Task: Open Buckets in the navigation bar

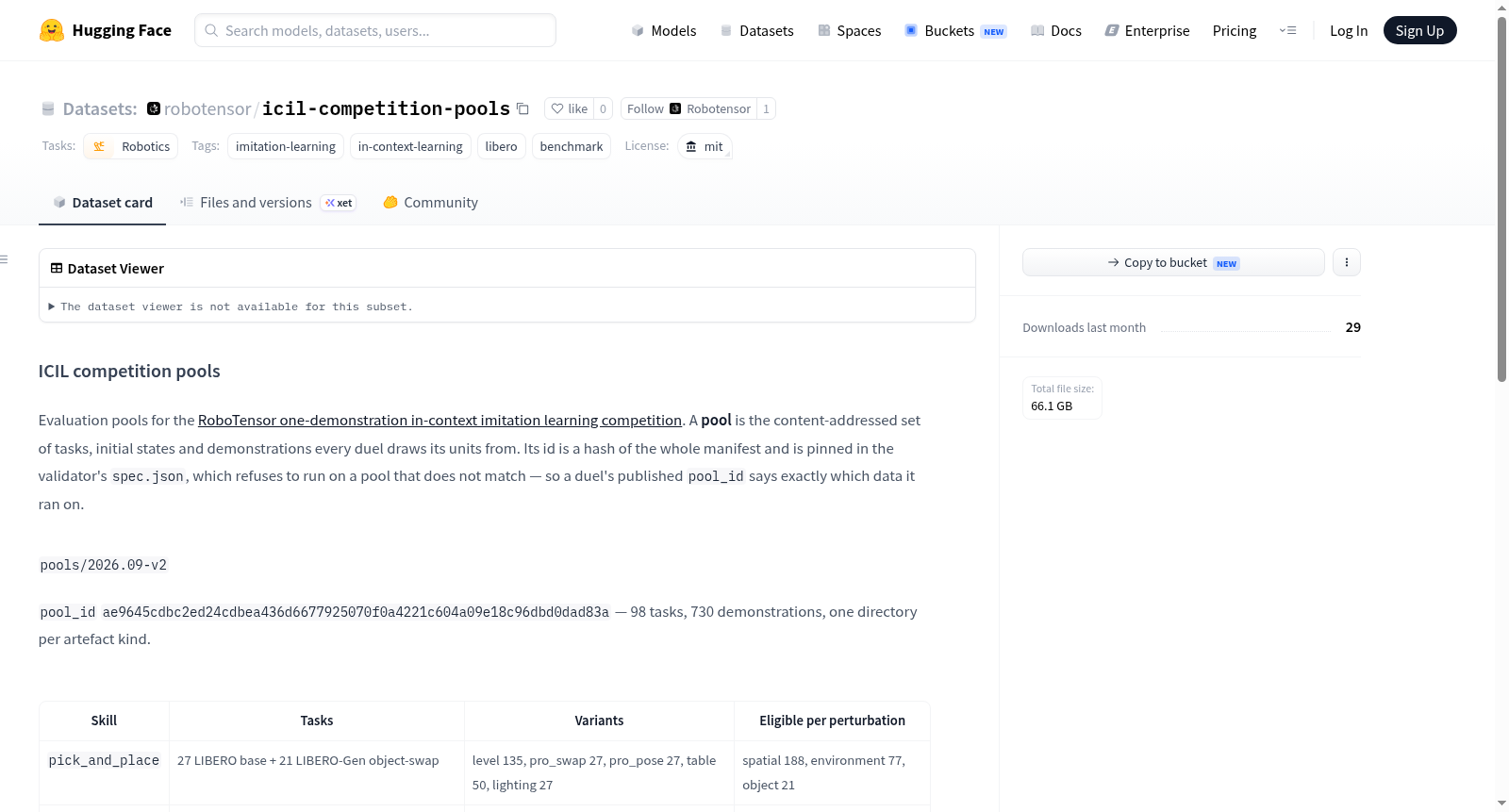Action: 955,30
